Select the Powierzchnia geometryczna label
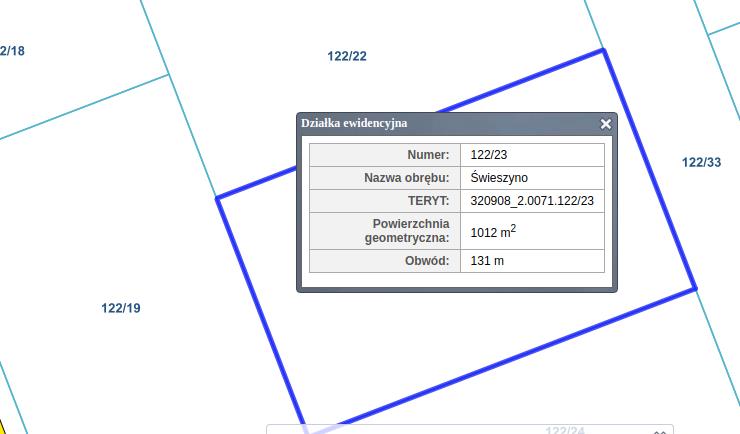The image size is (740, 434). [x=385, y=231]
